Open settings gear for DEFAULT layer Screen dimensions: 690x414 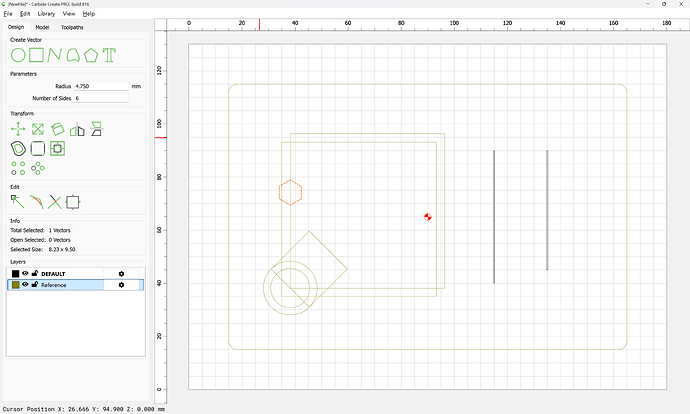(121, 274)
